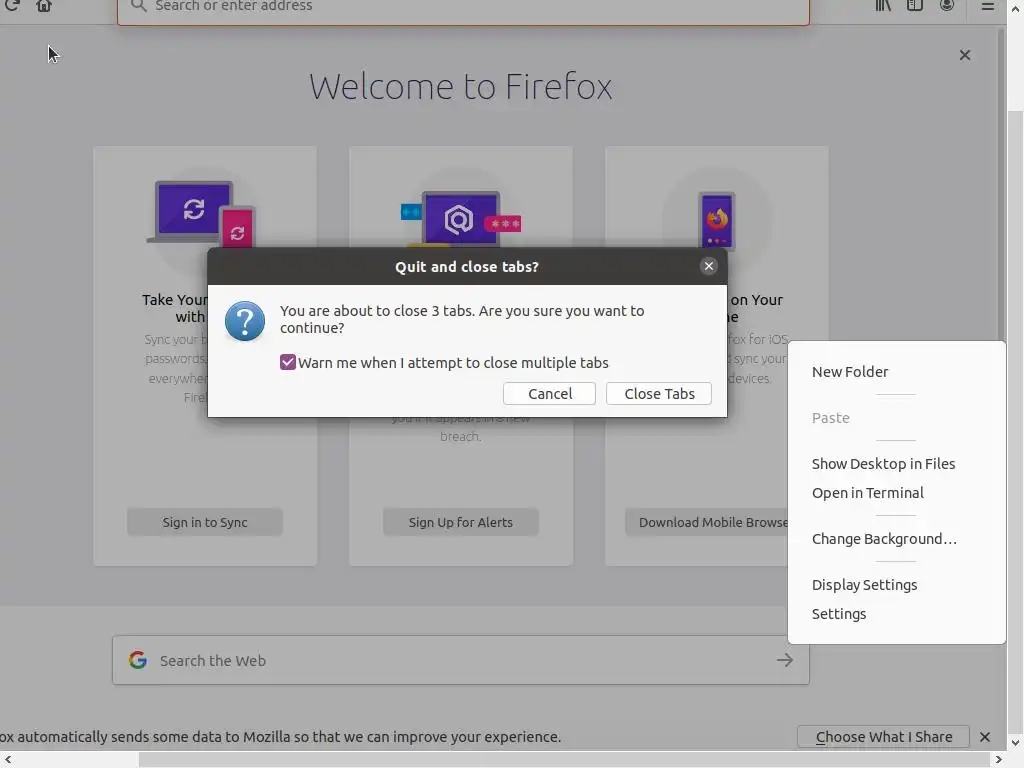Confirm with Close Tabs button
Screen dimensions: 1024x768
[659, 394]
